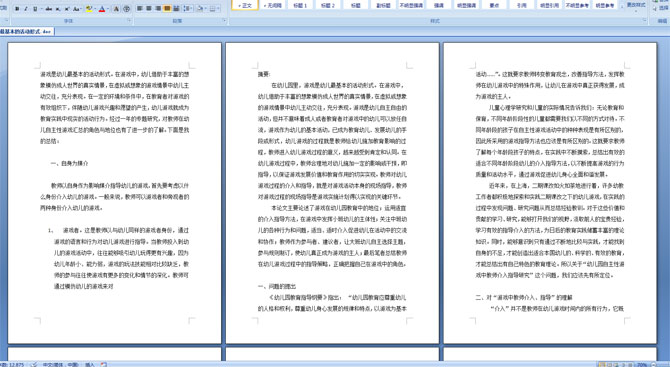Apply strikethrough to the text
This screenshot has height=367, width=670.
pyautogui.click(x=49, y=9)
